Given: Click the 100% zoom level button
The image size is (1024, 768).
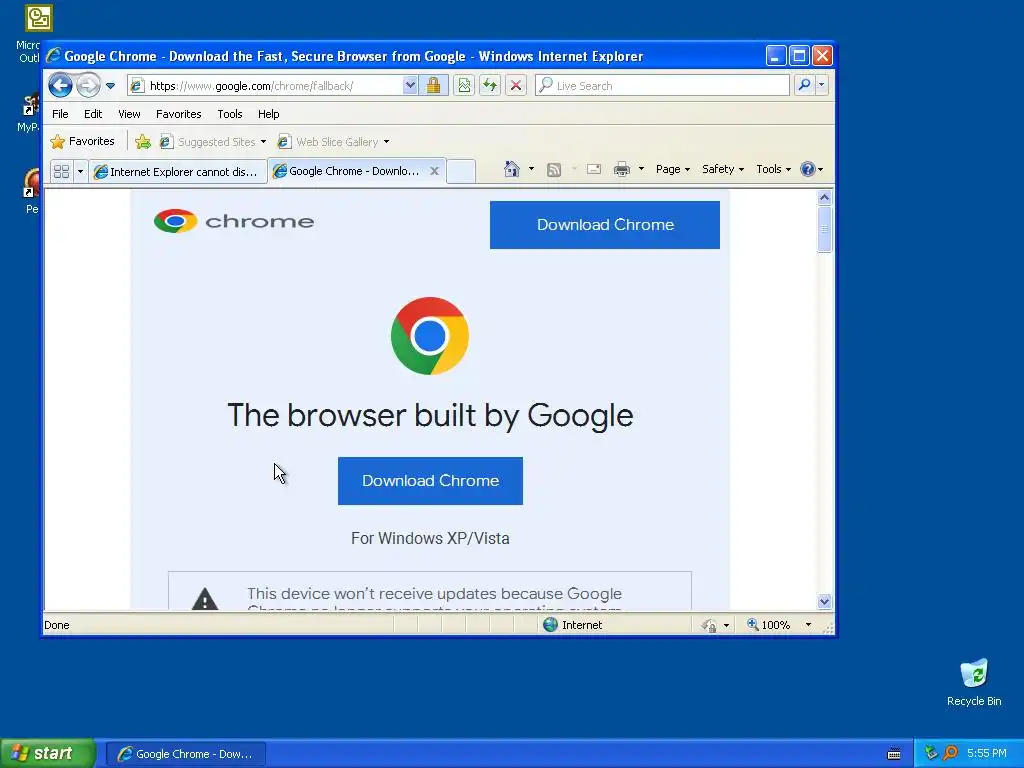Looking at the screenshot, I should (x=769, y=625).
